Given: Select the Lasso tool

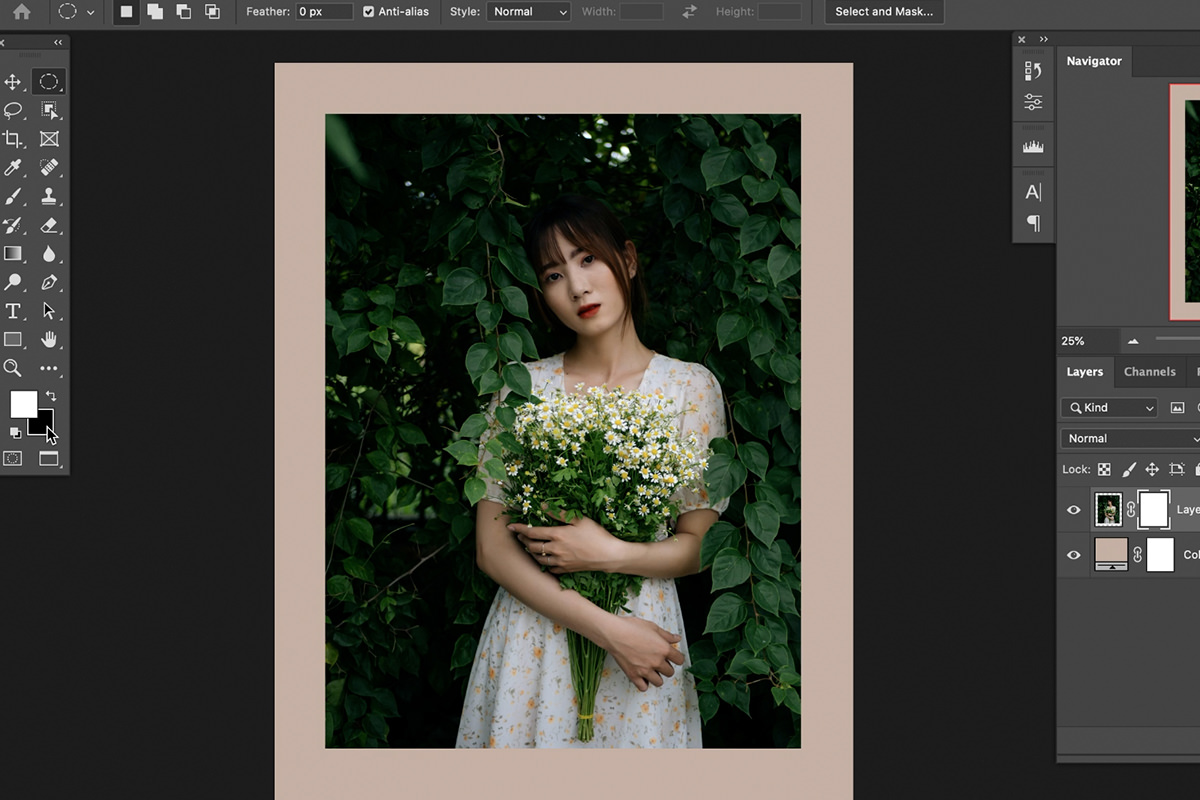Looking at the screenshot, I should [x=13, y=111].
